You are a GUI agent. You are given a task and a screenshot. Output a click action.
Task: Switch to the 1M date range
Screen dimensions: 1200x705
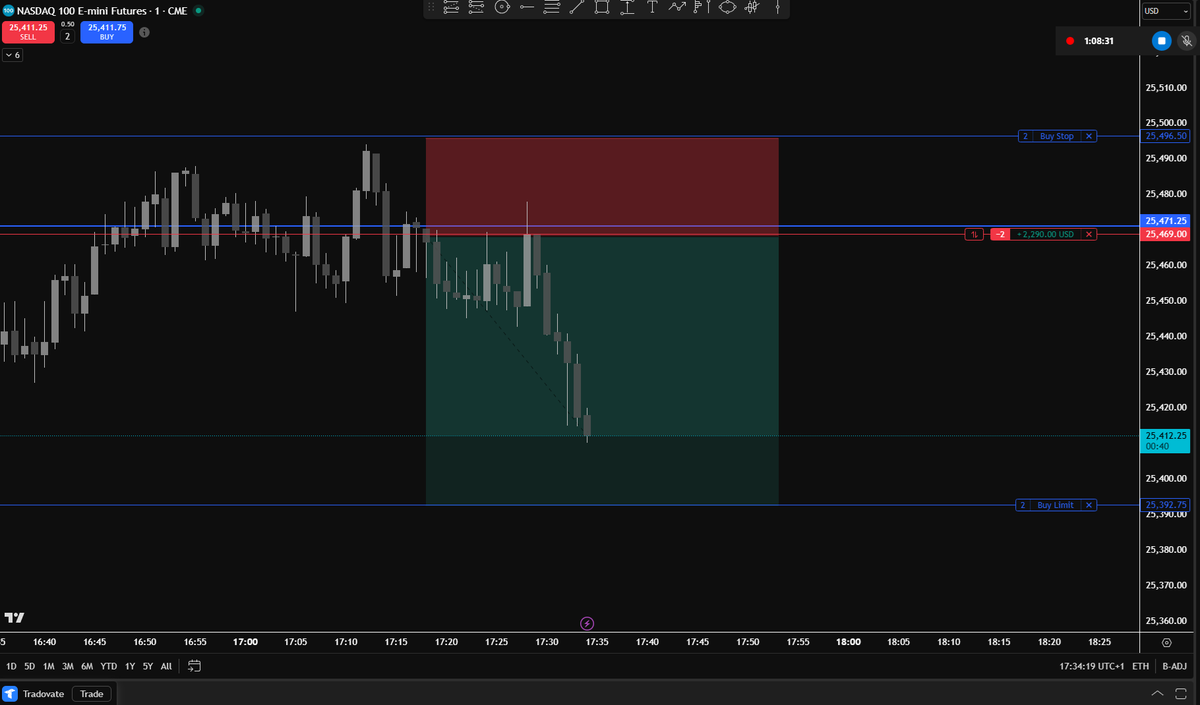pos(49,666)
